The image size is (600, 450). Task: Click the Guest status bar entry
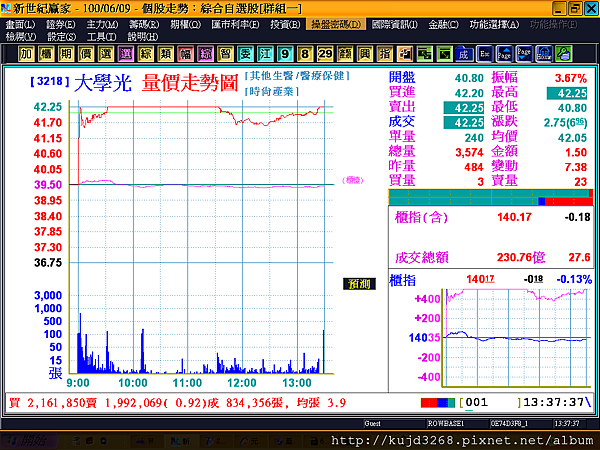coord(373,423)
